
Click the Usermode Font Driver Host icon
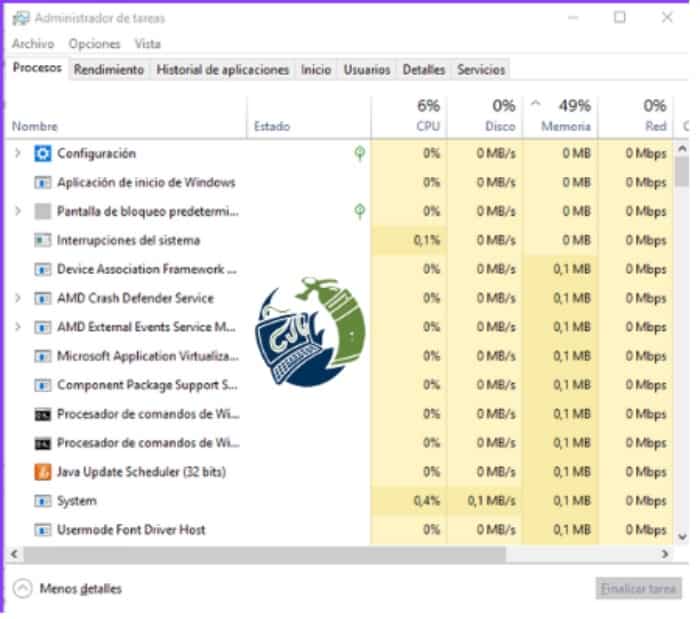tap(43, 530)
